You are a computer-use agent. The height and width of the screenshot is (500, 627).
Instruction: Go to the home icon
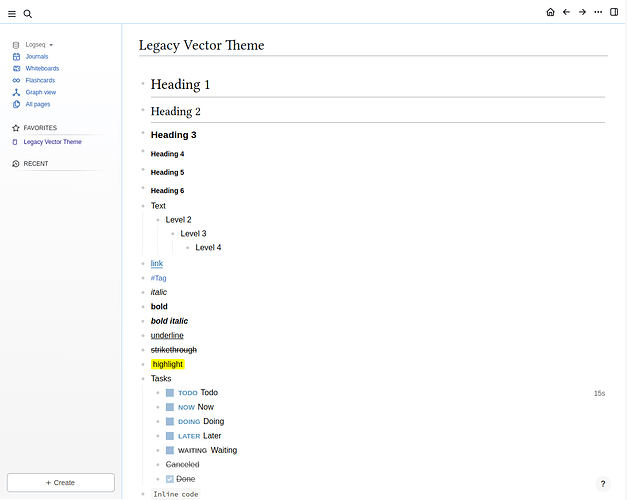550,12
